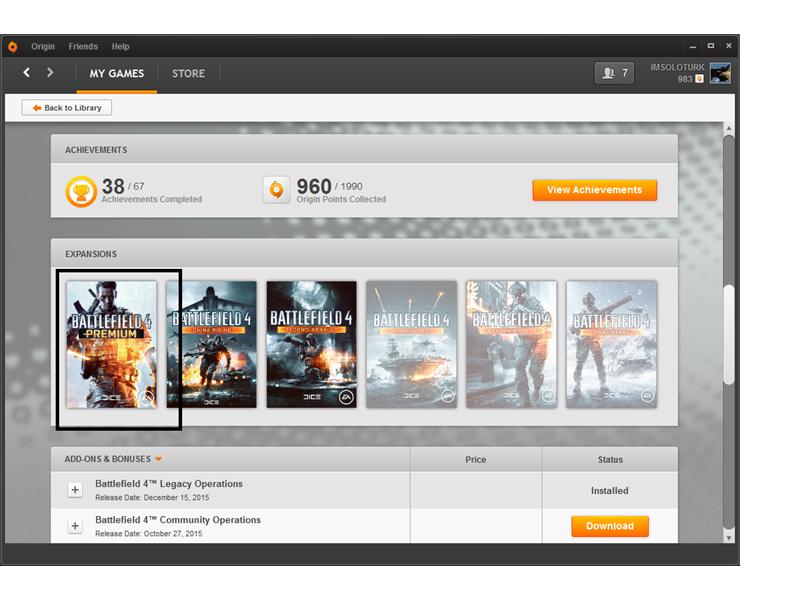Viewport: 800px width, 600px height.
Task: Click Release Date: December 15, 2015
Action: pos(152,497)
